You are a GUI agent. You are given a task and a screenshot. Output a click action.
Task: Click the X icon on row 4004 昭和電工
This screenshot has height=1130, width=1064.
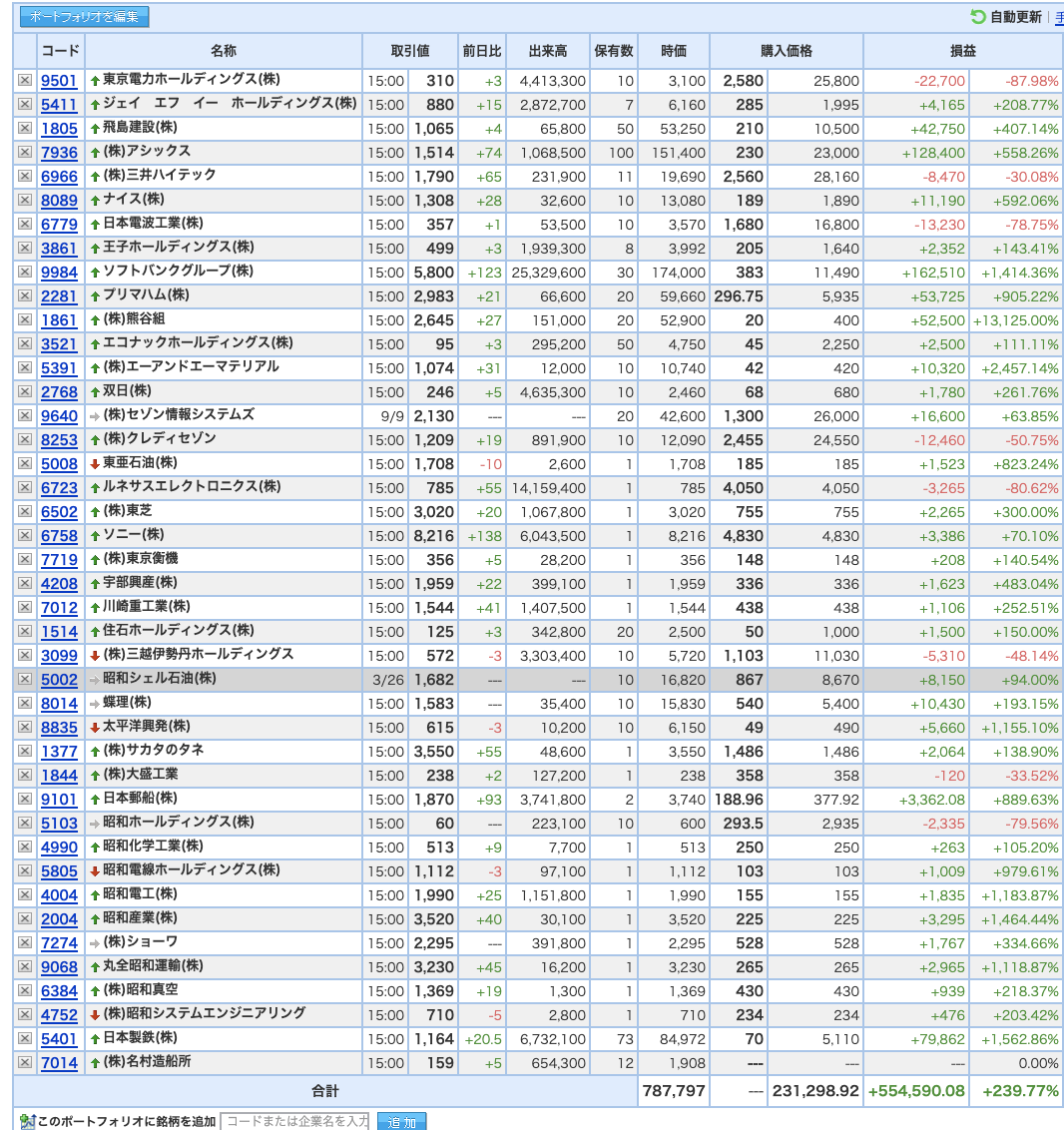click(25, 894)
